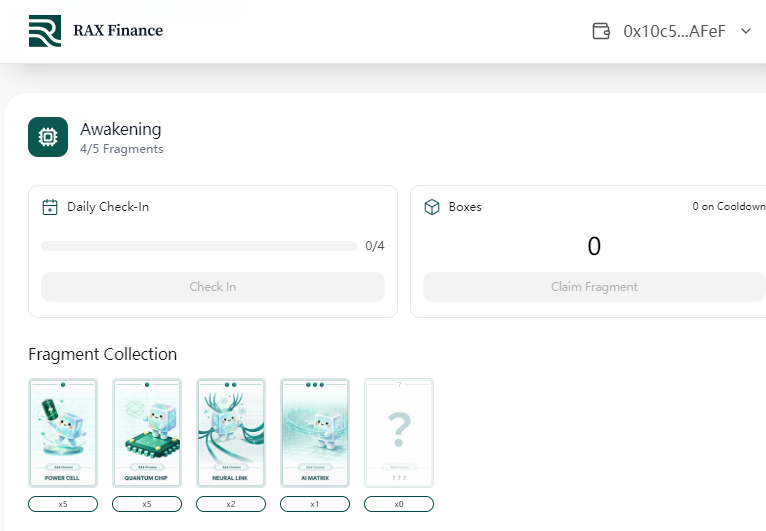Select the Awakening heading
Screen dimensions: 766x531
(x=121, y=129)
